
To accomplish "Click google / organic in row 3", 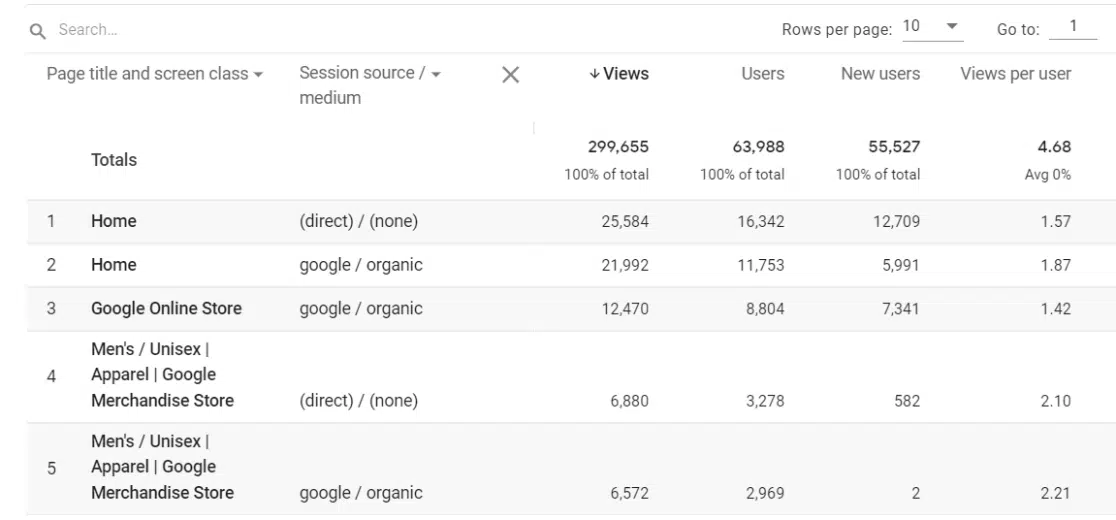I will (x=361, y=308).
